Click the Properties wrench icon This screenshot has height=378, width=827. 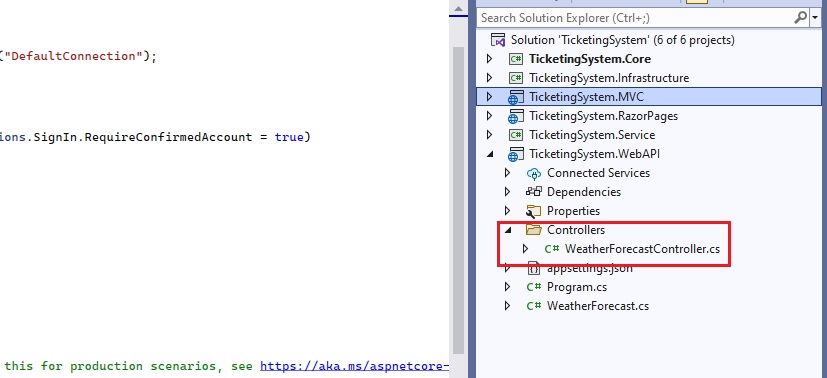coord(534,211)
